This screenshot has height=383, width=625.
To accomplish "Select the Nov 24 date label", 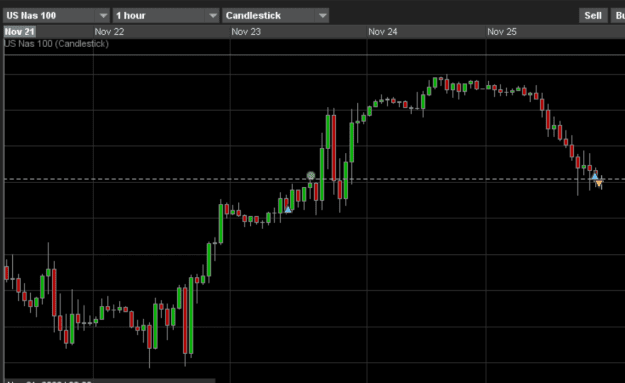I will tap(383, 31).
